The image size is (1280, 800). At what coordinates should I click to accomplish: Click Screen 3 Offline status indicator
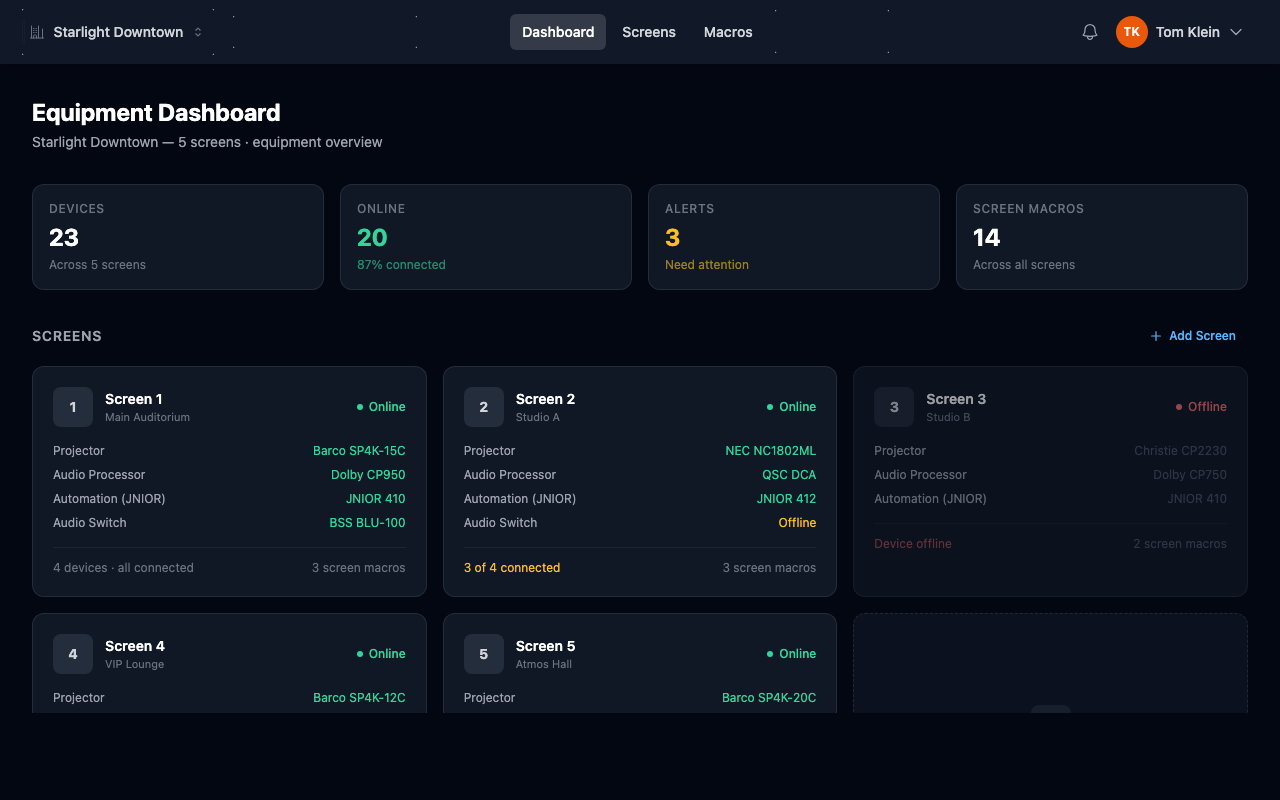[x=1201, y=407]
